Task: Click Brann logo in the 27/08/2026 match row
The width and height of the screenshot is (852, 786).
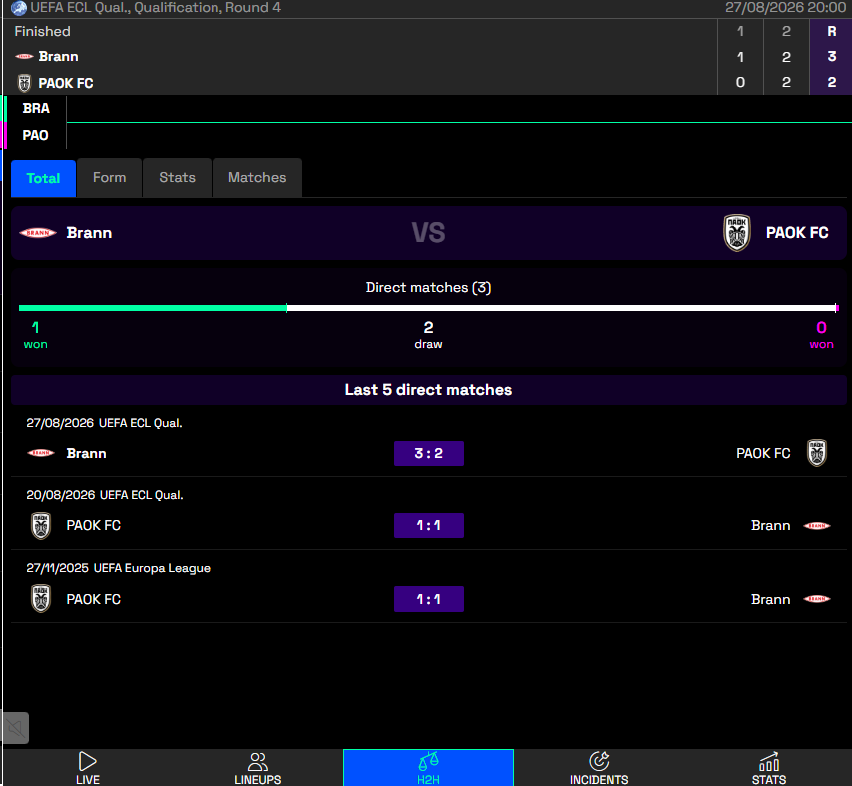Action: pos(41,453)
